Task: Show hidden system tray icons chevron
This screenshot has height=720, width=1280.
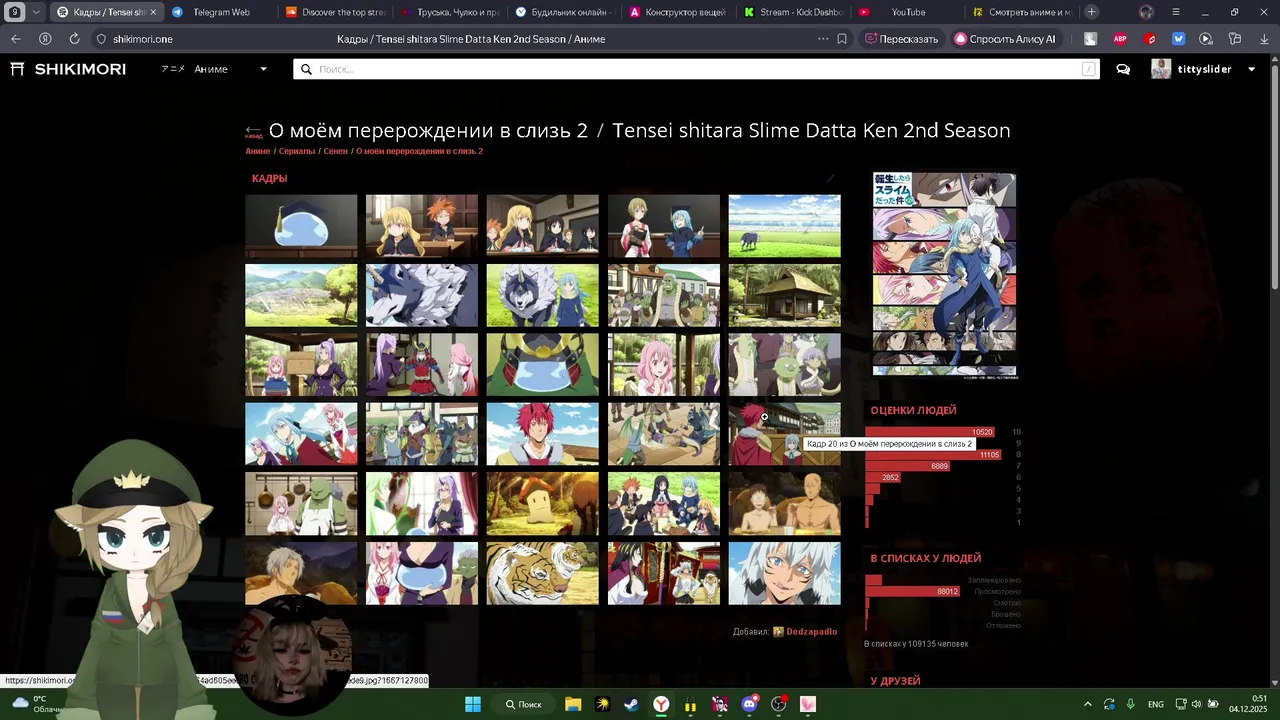Action: (x=1088, y=704)
